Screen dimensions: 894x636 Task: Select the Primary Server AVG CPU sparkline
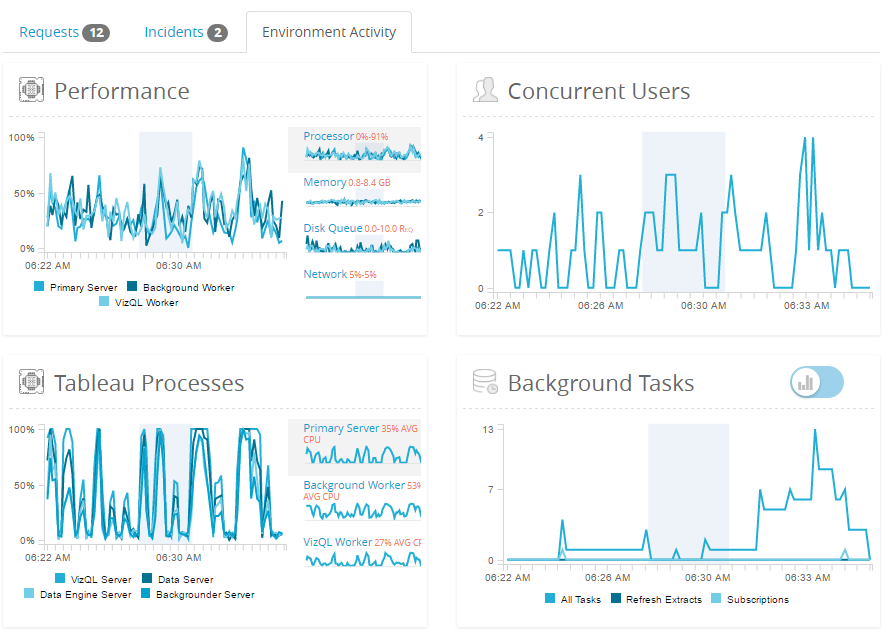click(x=354, y=447)
